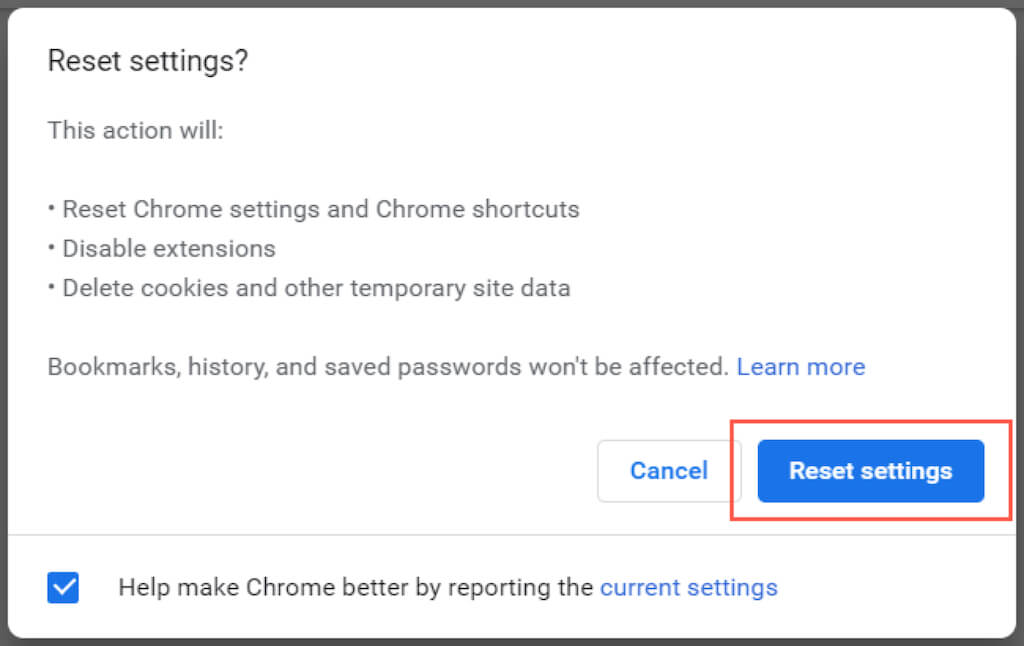Click the "Reset settings?" dialog title
The height and width of the screenshot is (646, 1024).
click(x=148, y=61)
